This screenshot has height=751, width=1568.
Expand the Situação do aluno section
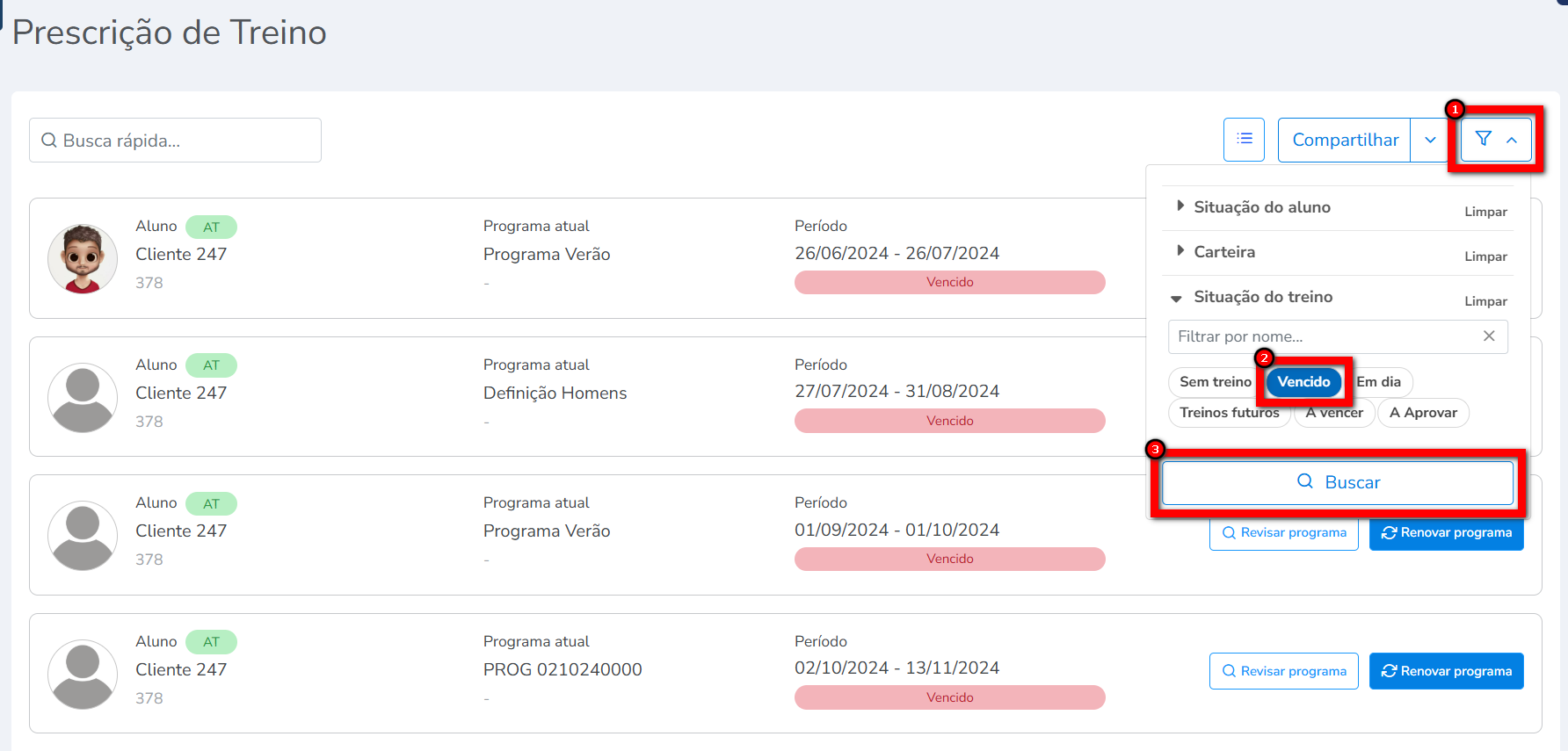(x=1261, y=207)
